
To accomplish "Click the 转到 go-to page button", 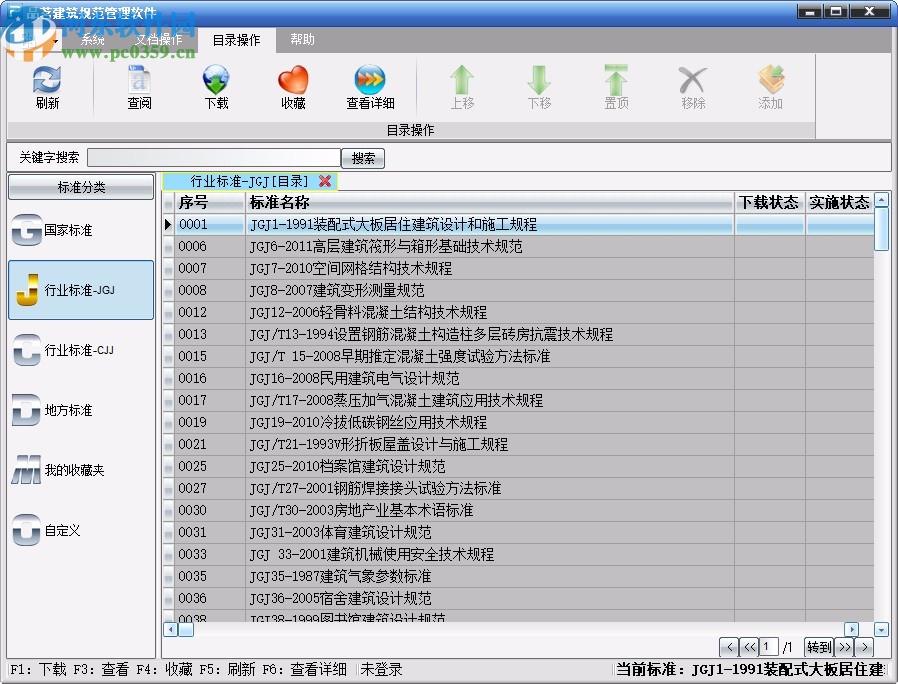I will [818, 647].
